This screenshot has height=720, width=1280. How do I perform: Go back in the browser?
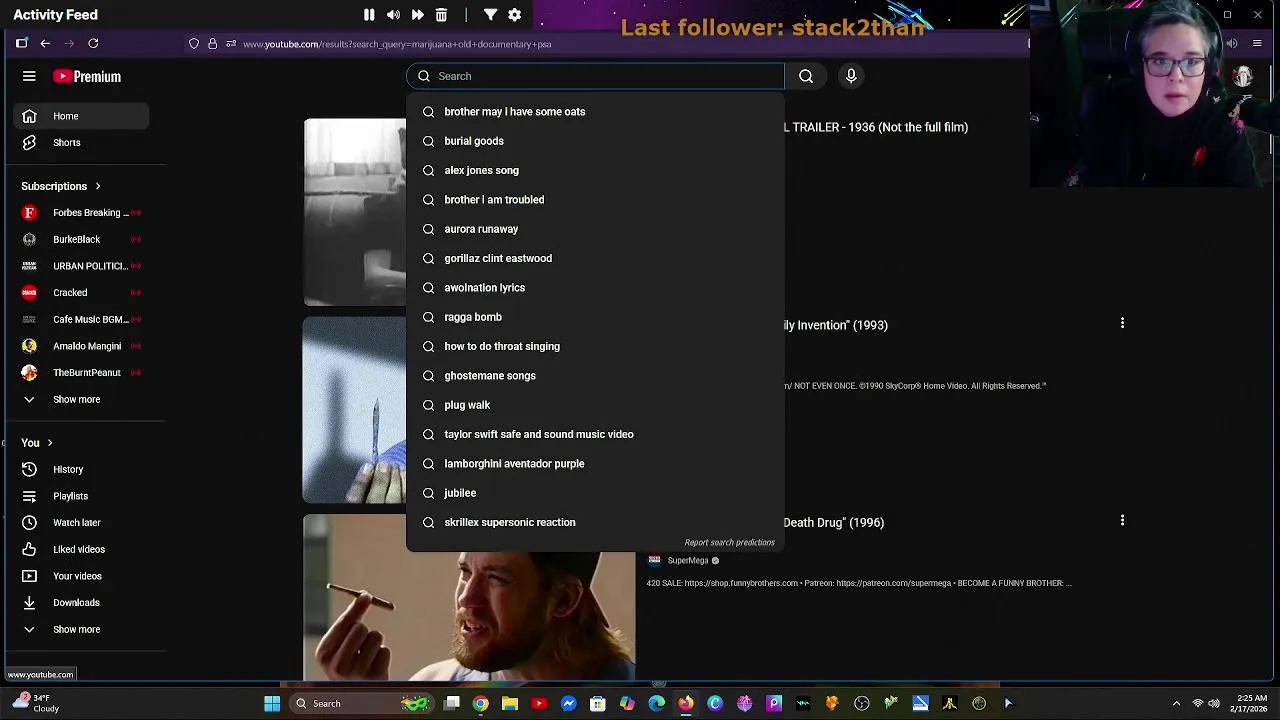[x=45, y=43]
